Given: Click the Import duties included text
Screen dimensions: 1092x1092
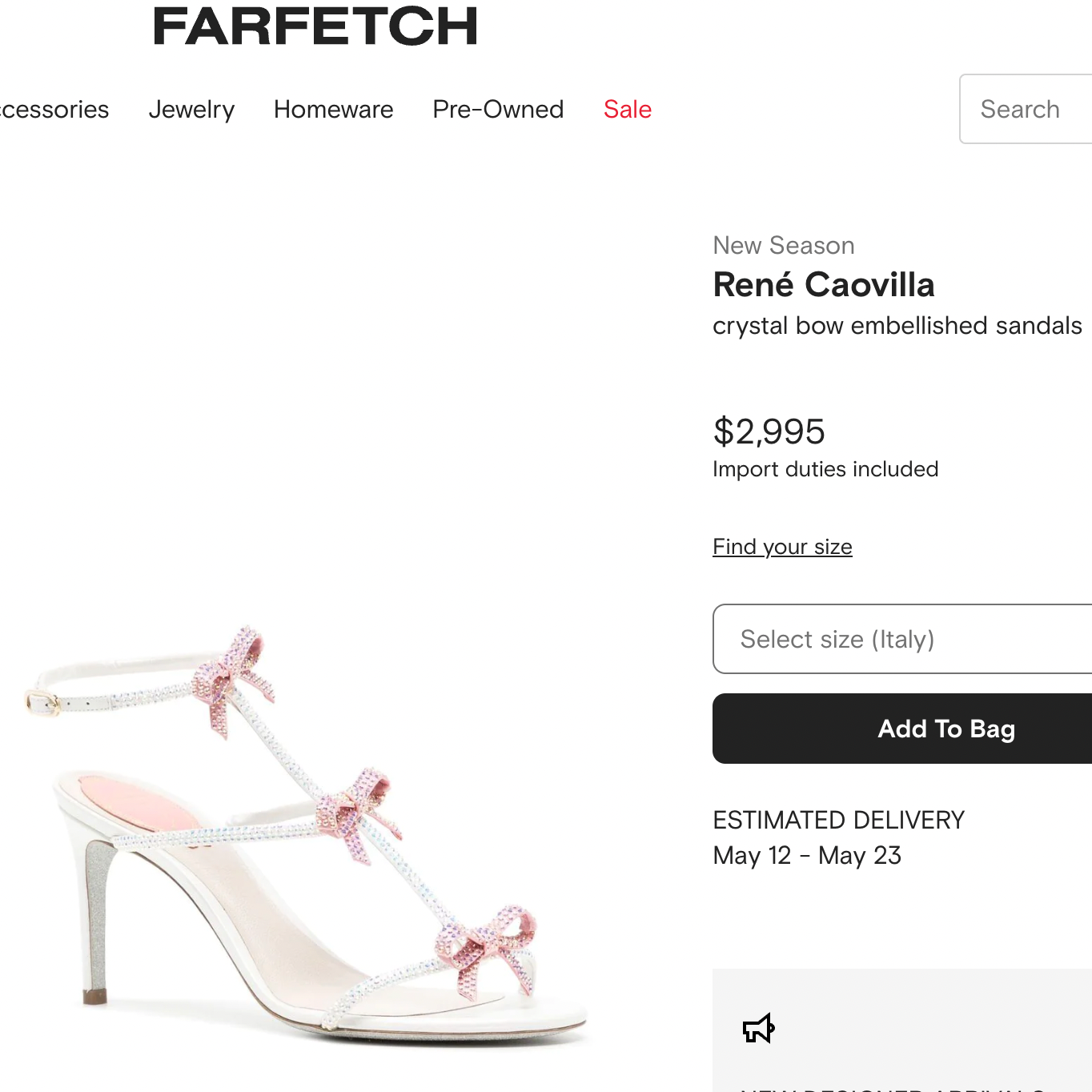Looking at the screenshot, I should pyautogui.click(x=825, y=469).
